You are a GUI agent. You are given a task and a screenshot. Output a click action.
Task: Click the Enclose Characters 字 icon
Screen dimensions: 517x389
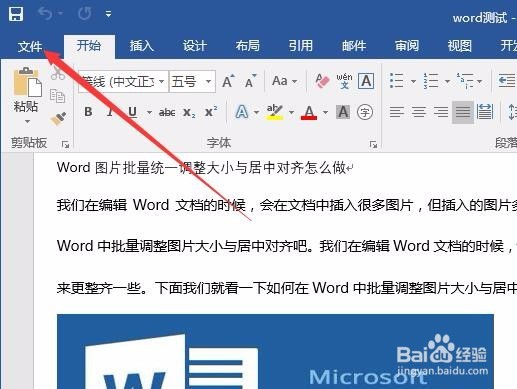365,112
